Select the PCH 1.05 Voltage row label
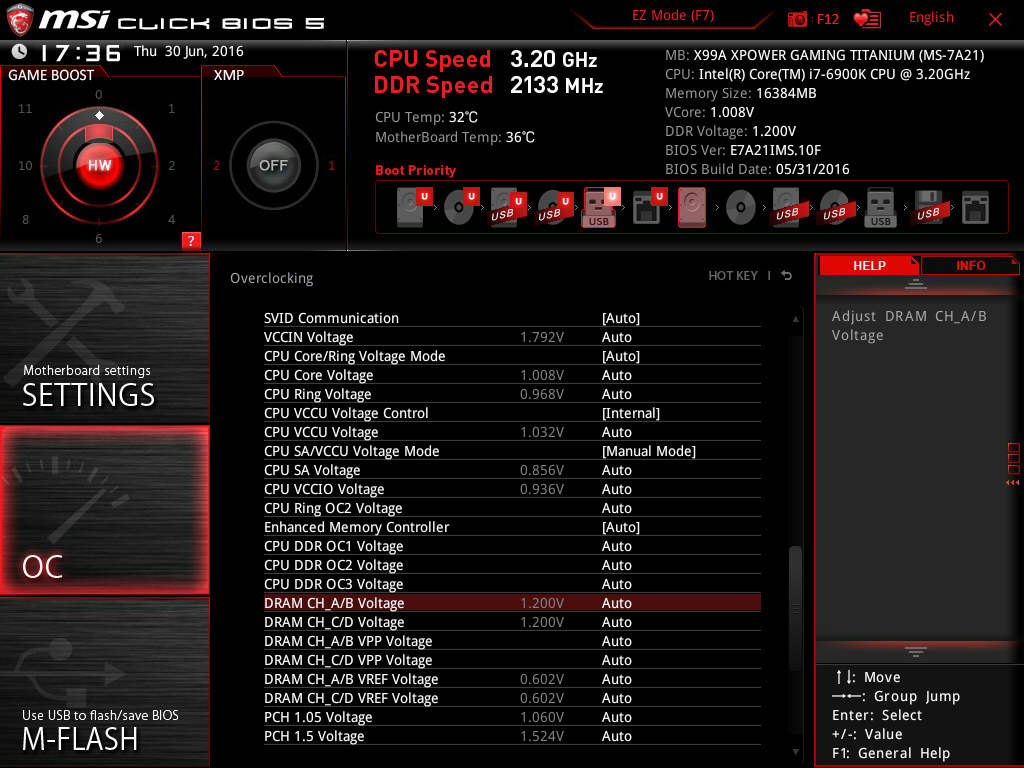This screenshot has width=1024, height=768. point(318,717)
